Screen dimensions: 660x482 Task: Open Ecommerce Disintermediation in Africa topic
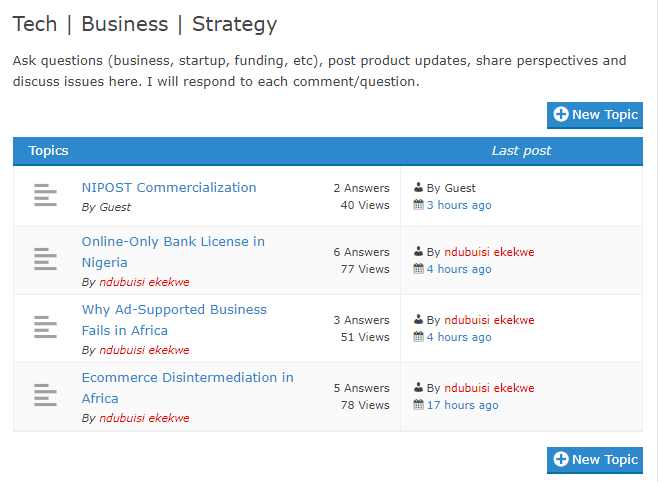187,377
